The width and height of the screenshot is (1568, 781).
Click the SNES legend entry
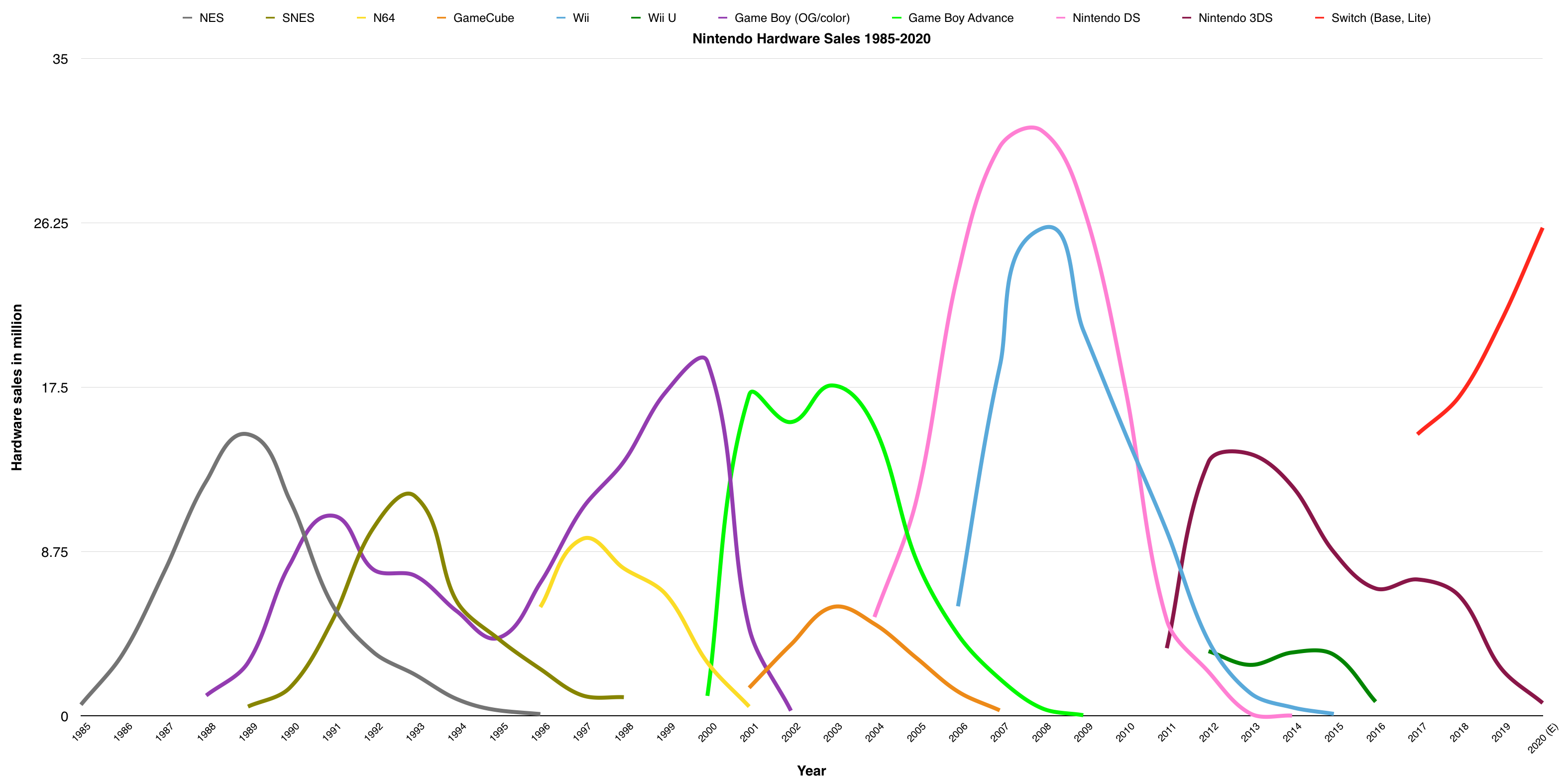(298, 17)
